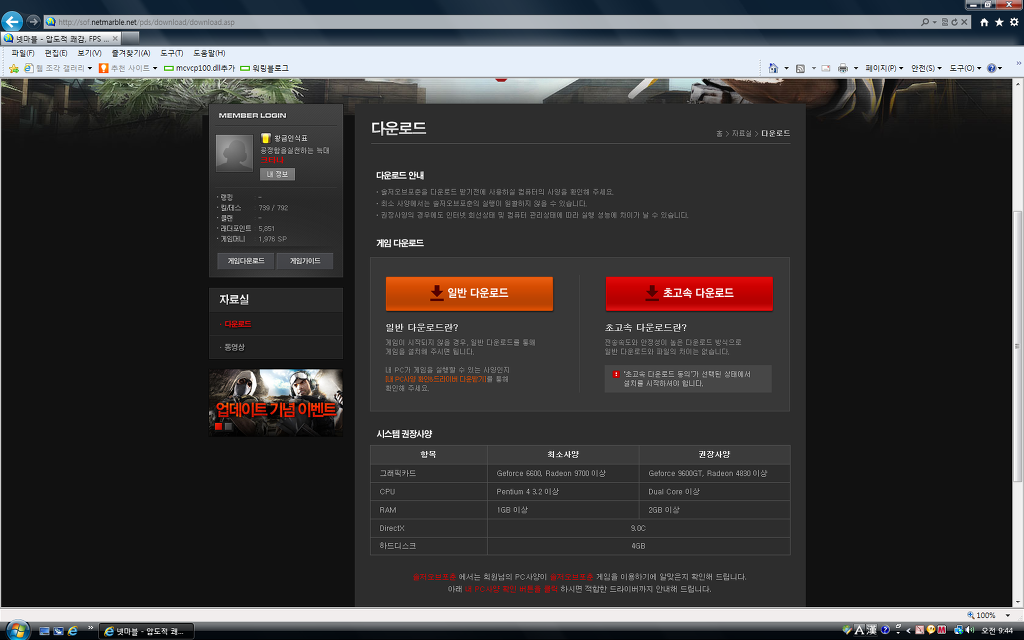
Task: Click the 게임가이드 button in sidebar
Action: 305,261
